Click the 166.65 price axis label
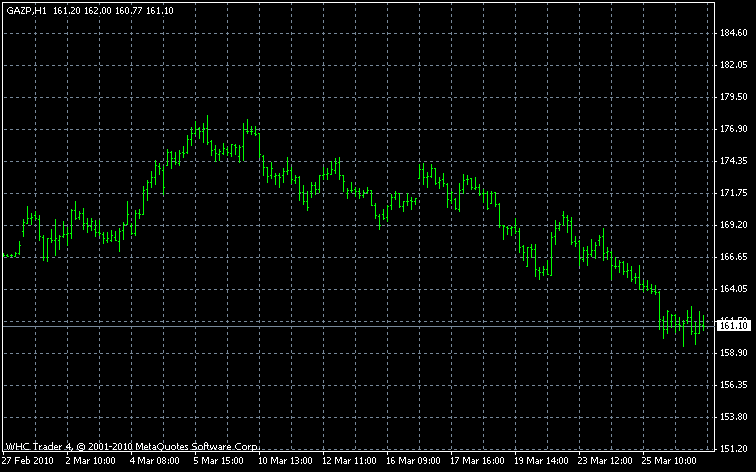This screenshot has width=756, height=472. click(735, 257)
